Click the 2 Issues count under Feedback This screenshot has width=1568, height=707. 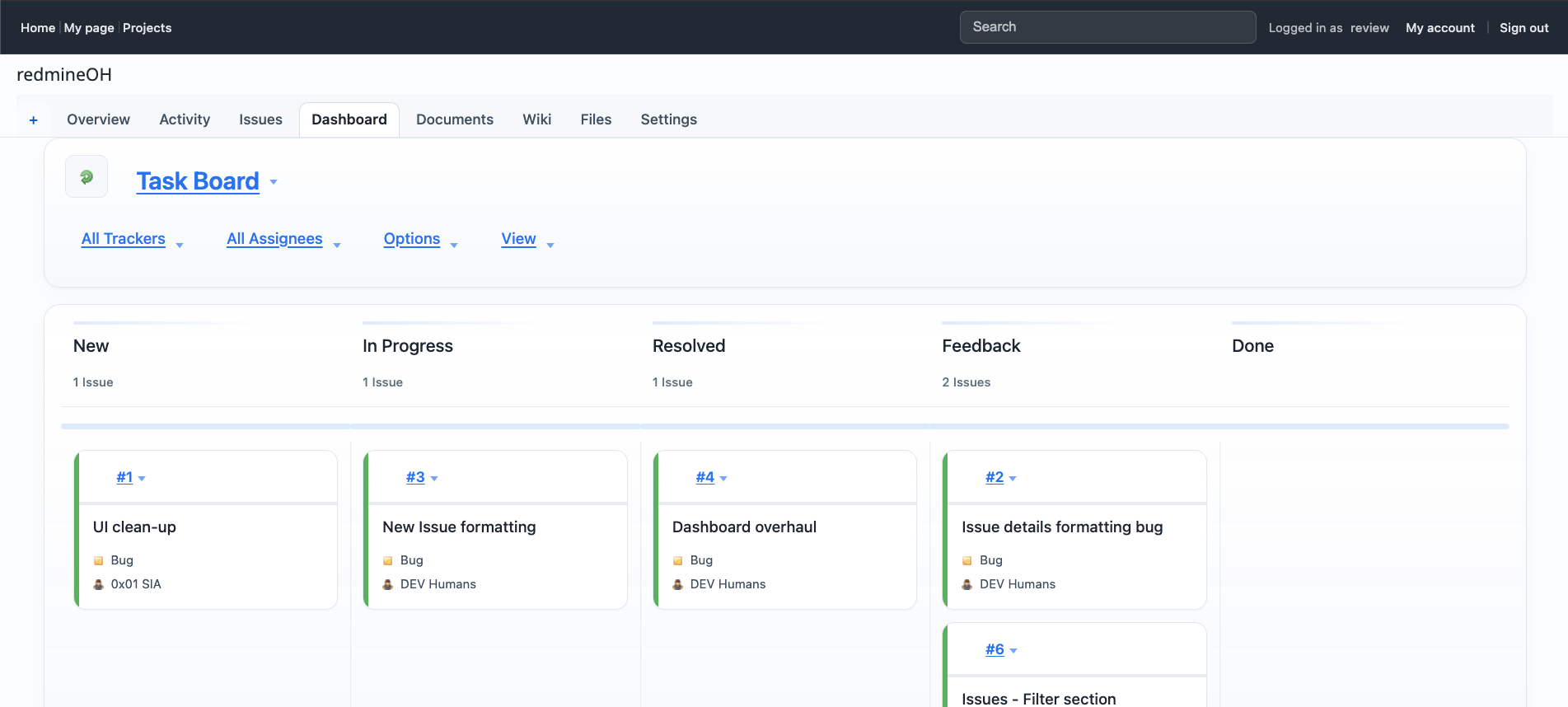tap(967, 382)
